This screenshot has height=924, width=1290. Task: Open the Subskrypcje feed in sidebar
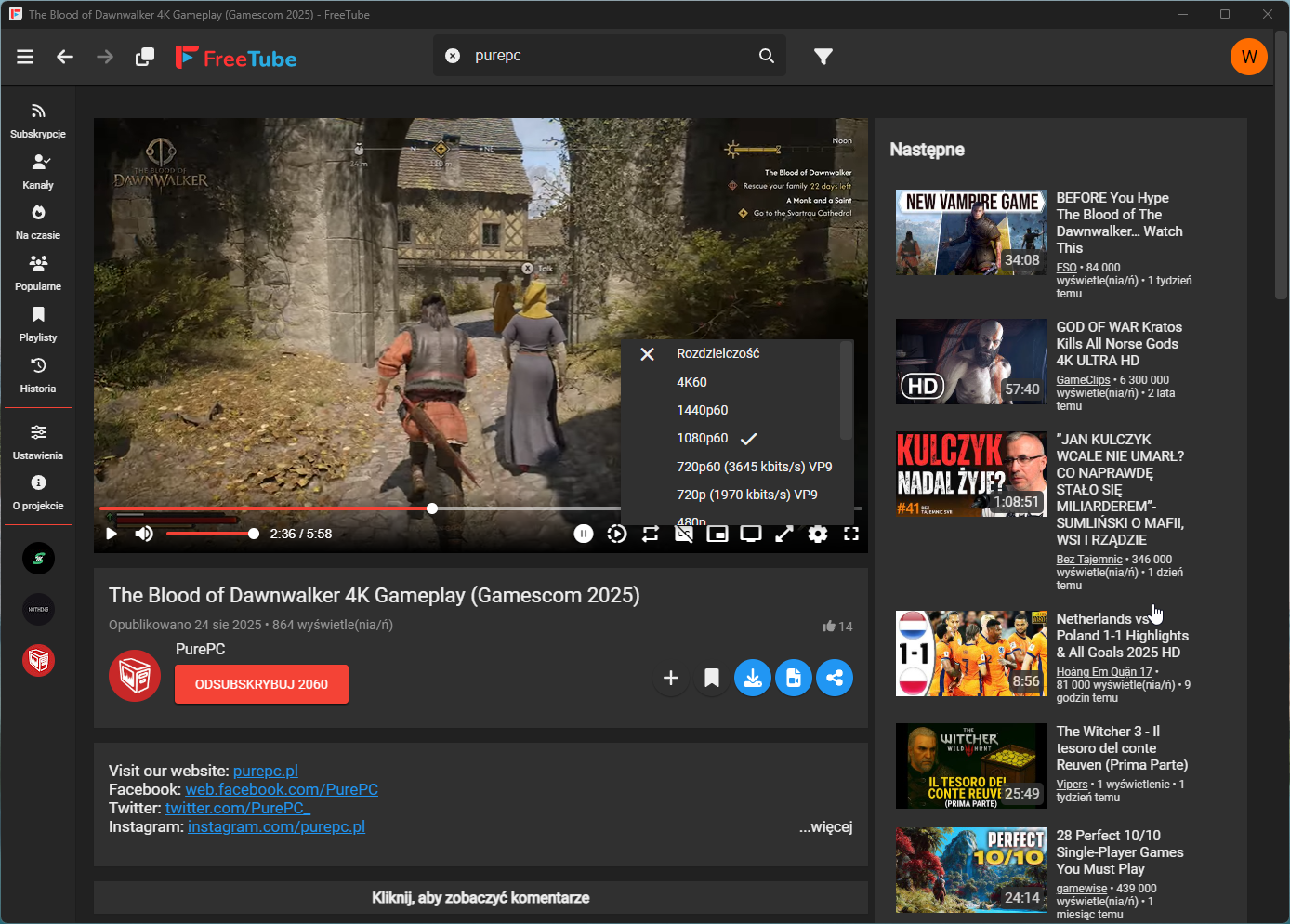point(38,121)
